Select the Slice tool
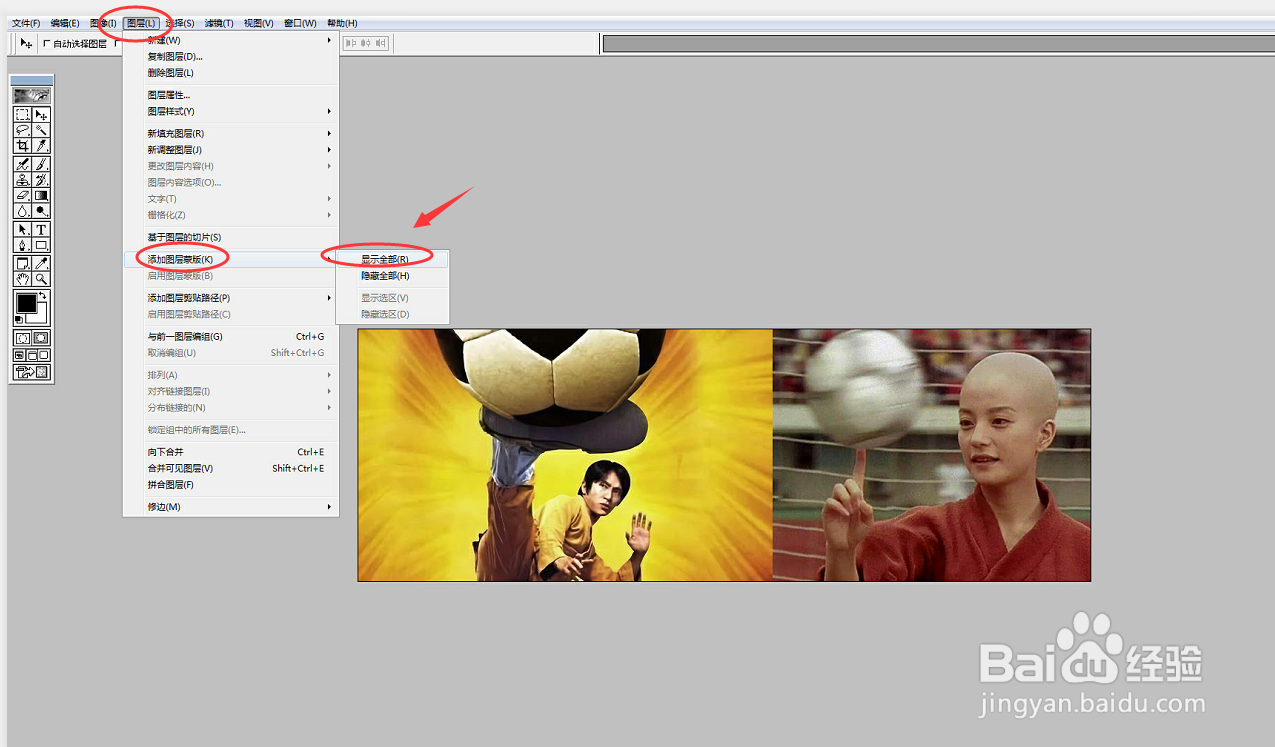The height and width of the screenshot is (747, 1275). click(42, 146)
